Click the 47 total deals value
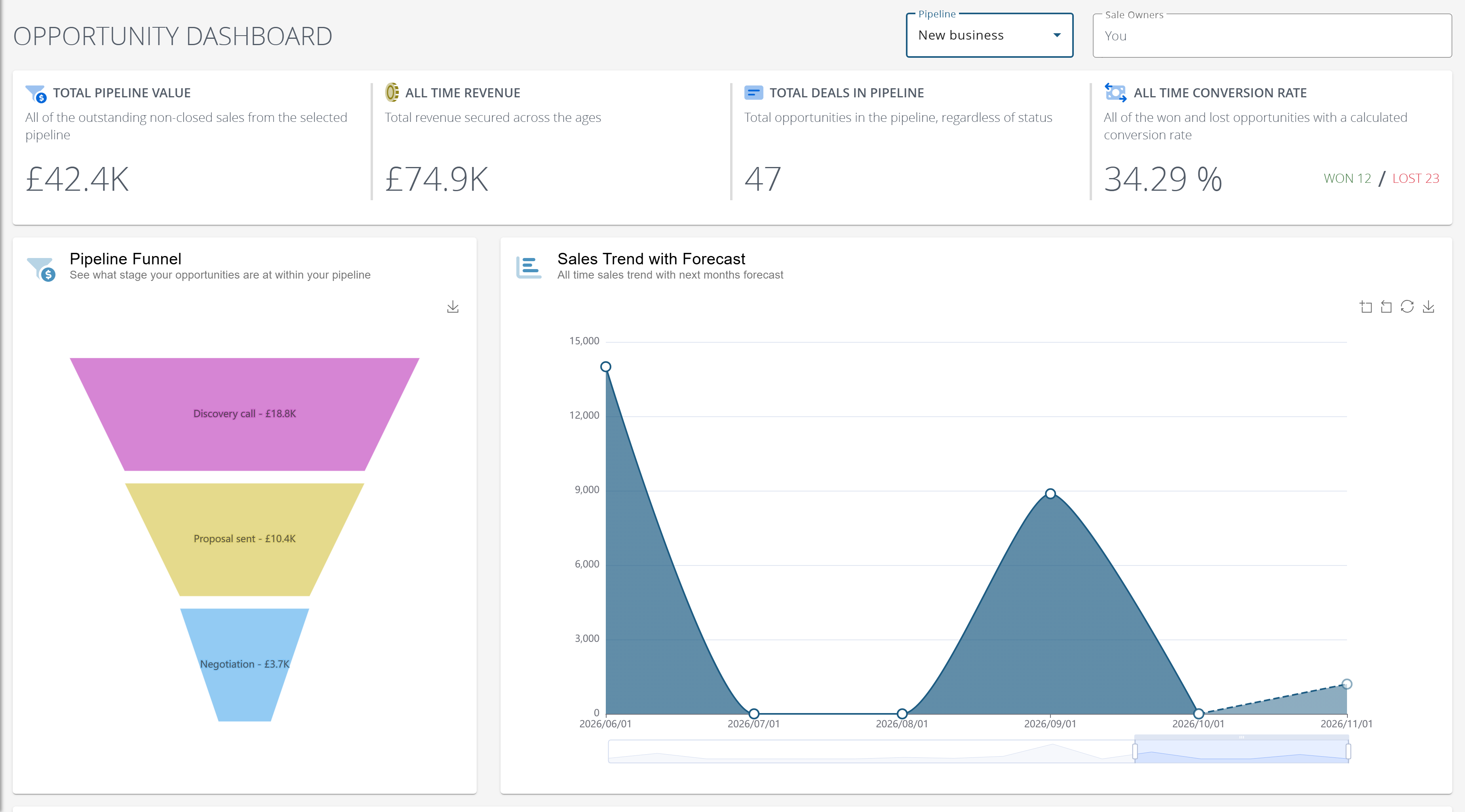The width and height of the screenshot is (1465, 812). coord(763,179)
